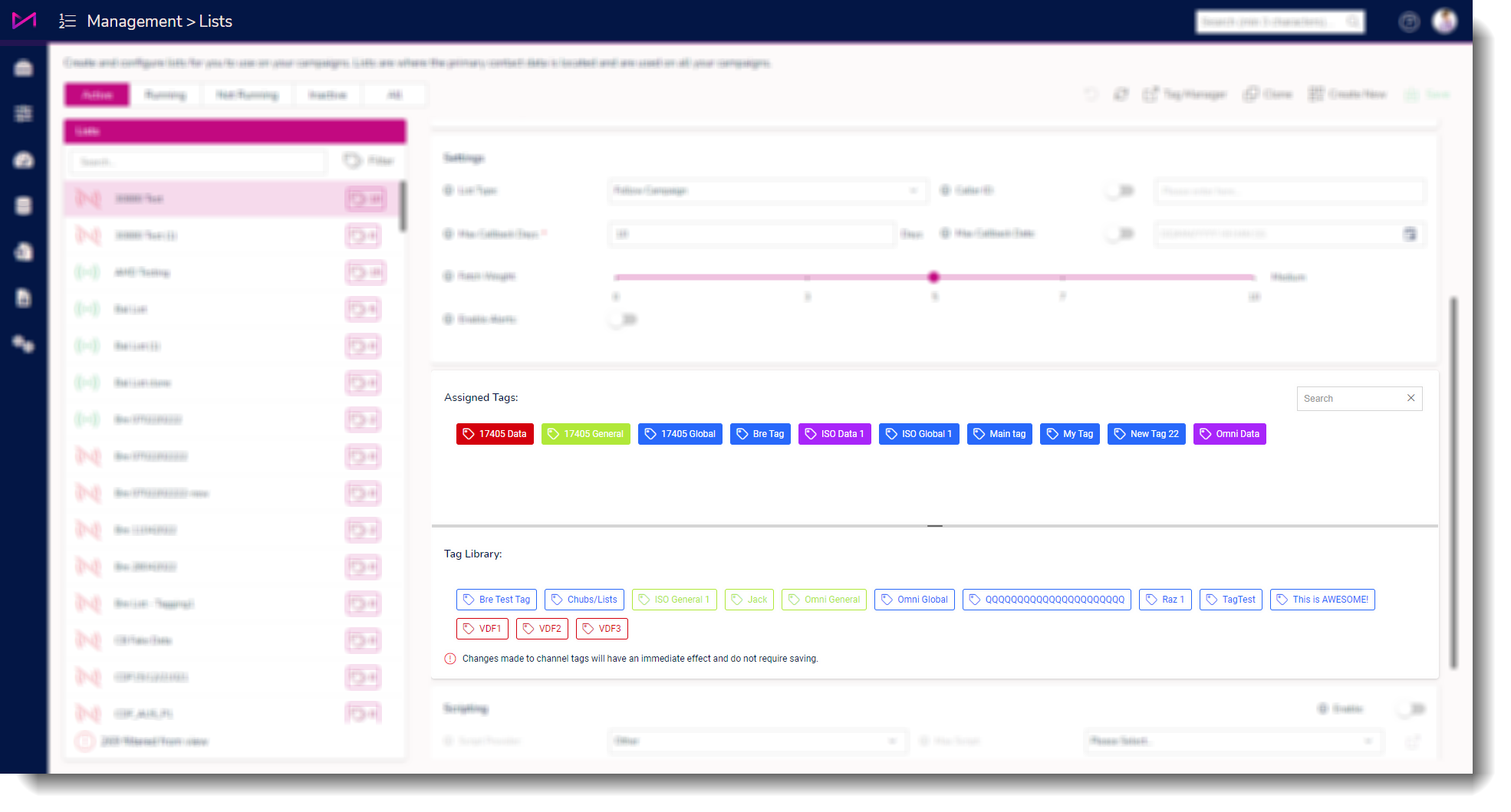The width and height of the screenshot is (1511, 812).
Task: Toggle the Enable Alerts switch
Action: [624, 319]
